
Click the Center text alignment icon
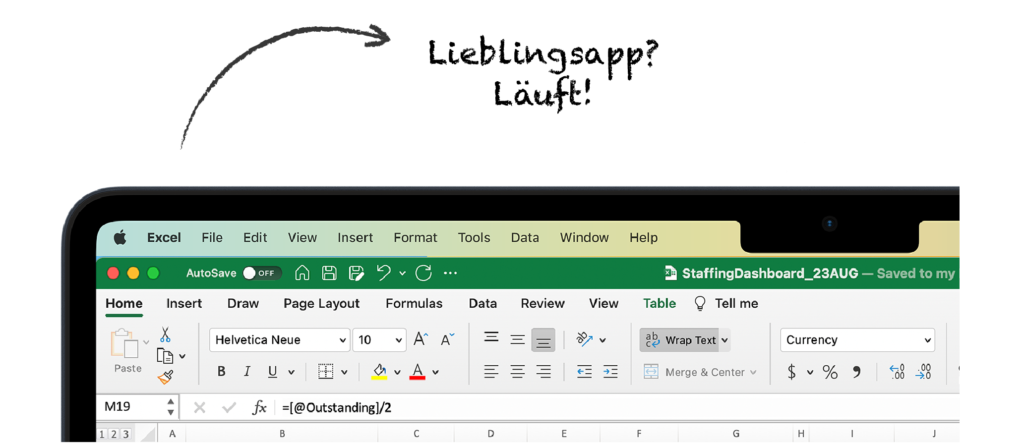click(x=517, y=372)
